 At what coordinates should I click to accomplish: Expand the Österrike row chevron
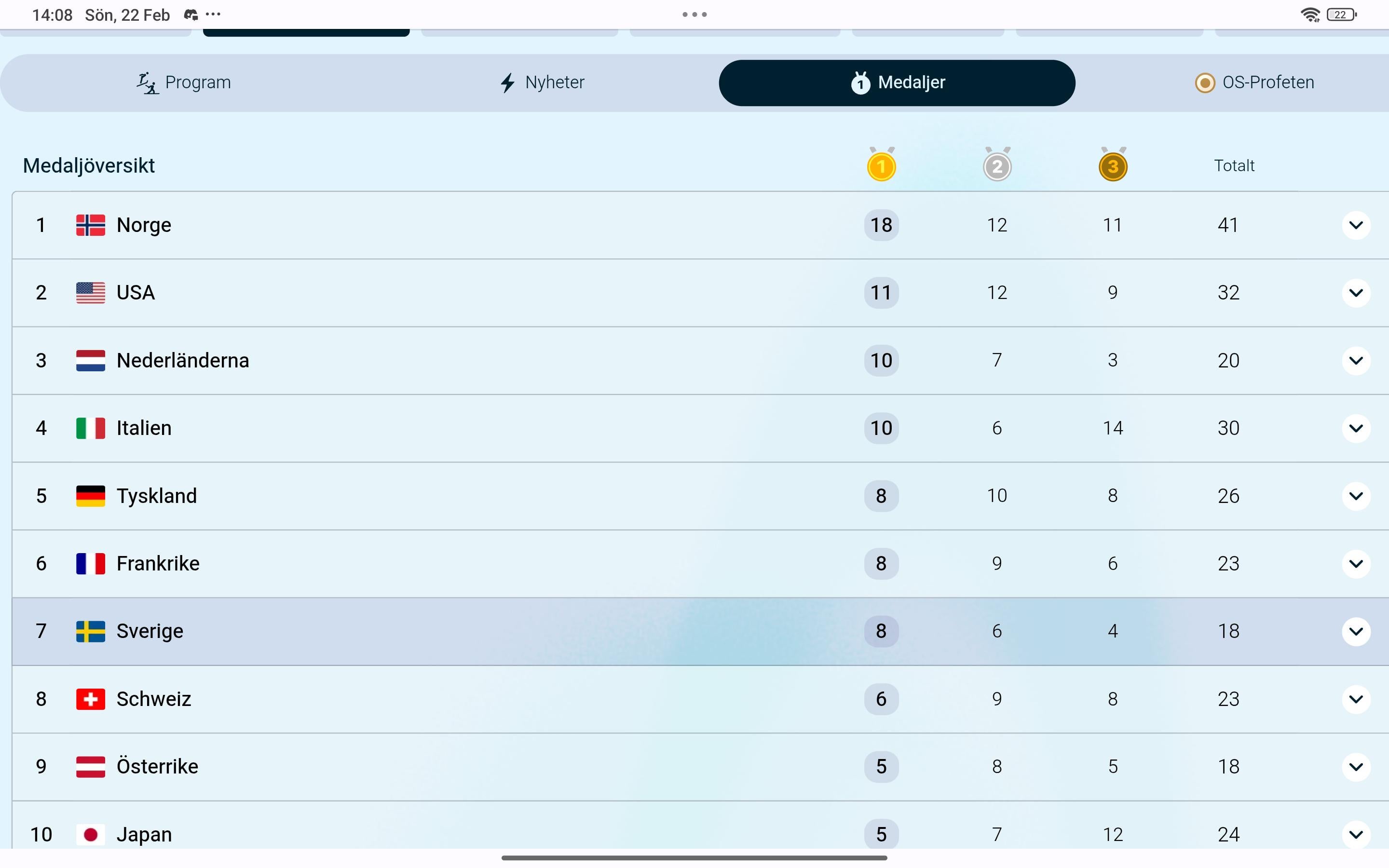click(1356, 766)
